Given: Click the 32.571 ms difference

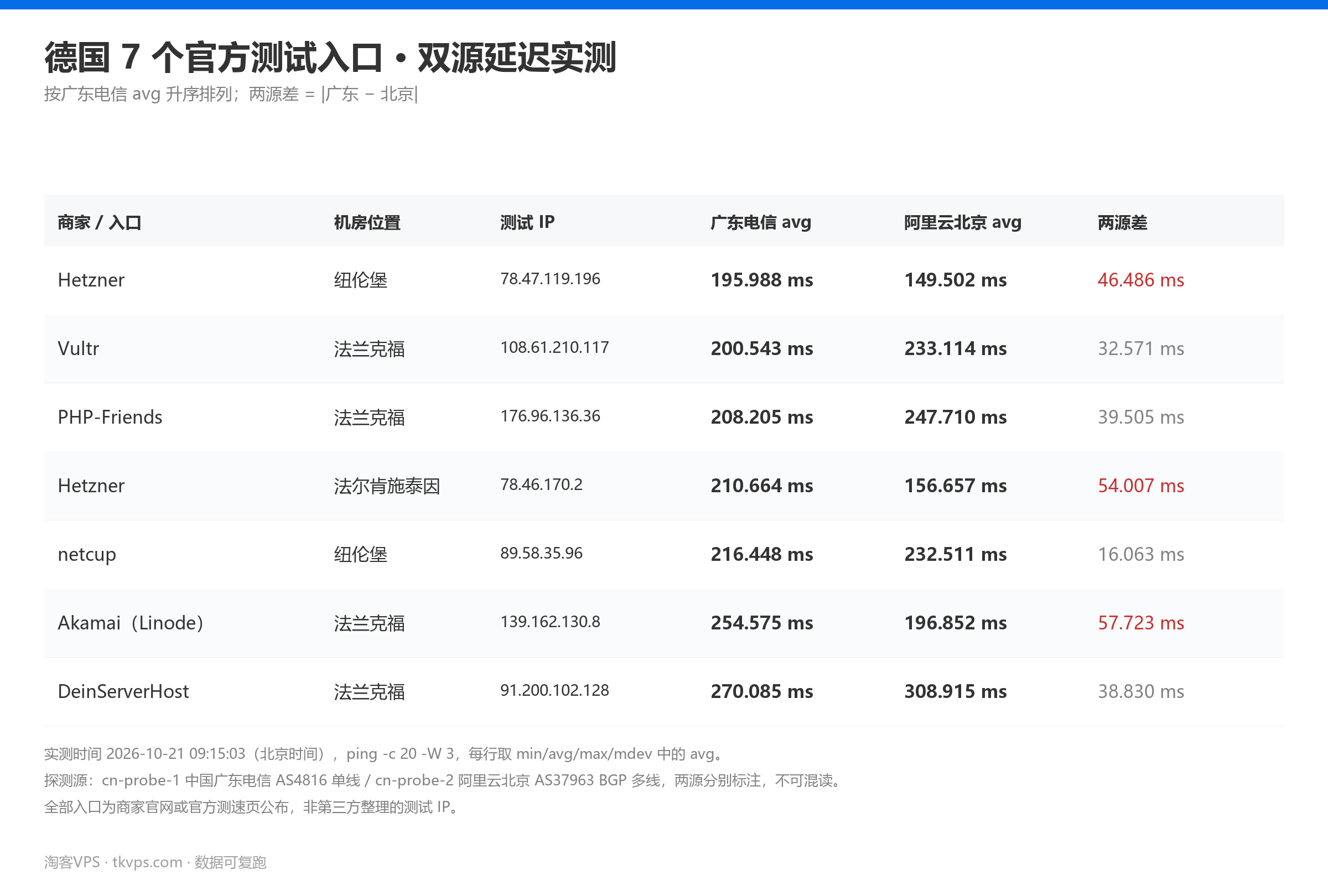Looking at the screenshot, I should [x=1140, y=349].
